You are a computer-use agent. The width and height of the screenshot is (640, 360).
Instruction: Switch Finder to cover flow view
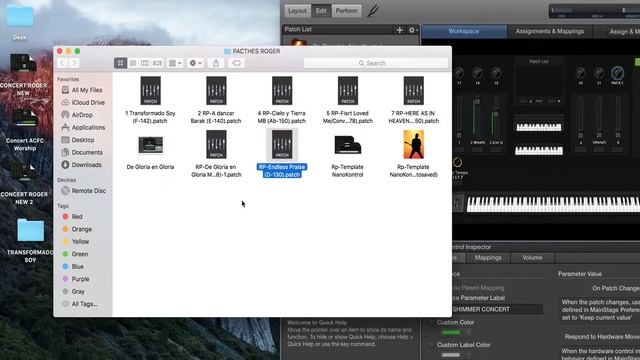[x=157, y=63]
